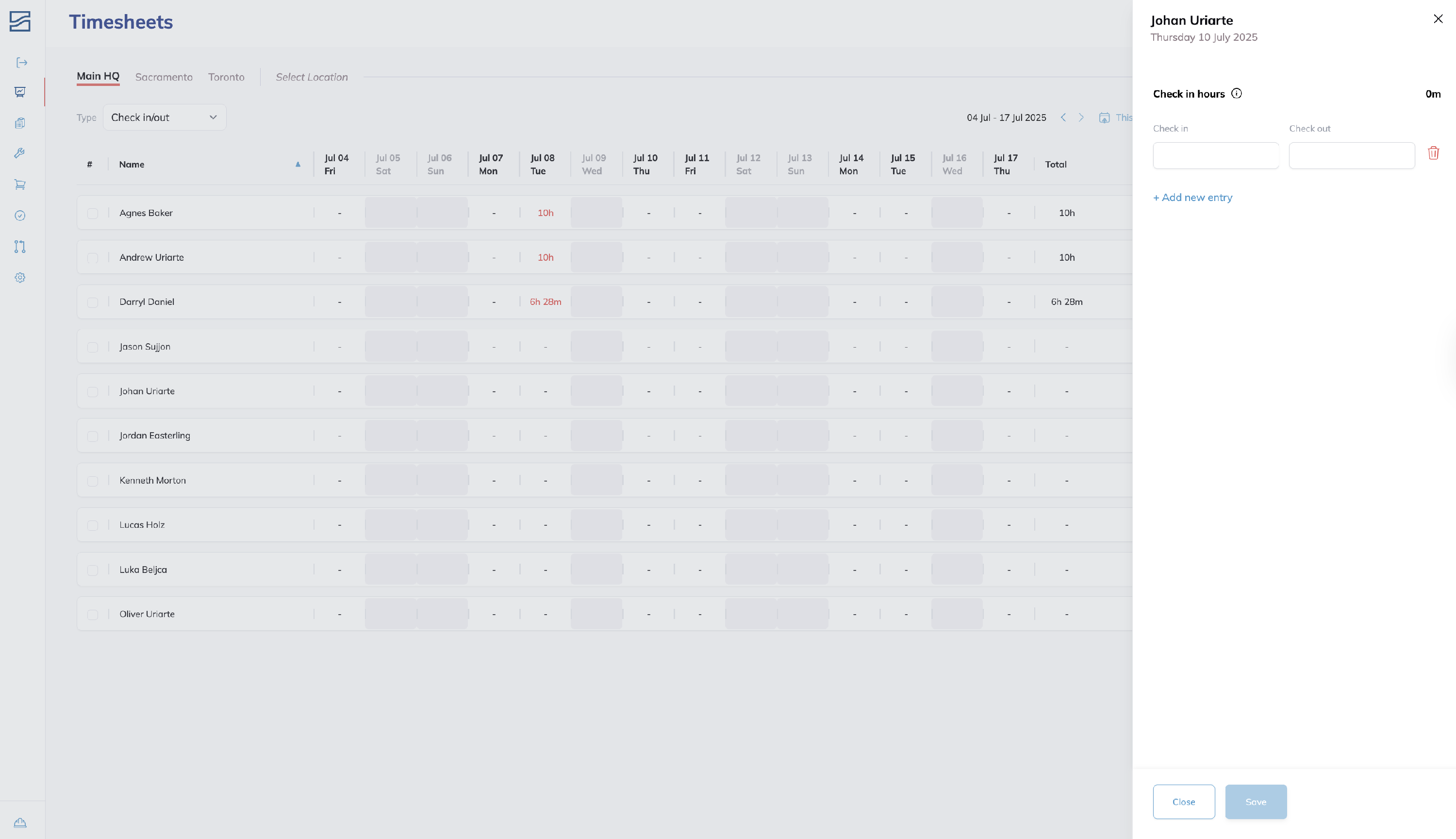Click the Close button in the panel
The width and height of the screenshot is (1456, 839).
(1184, 802)
